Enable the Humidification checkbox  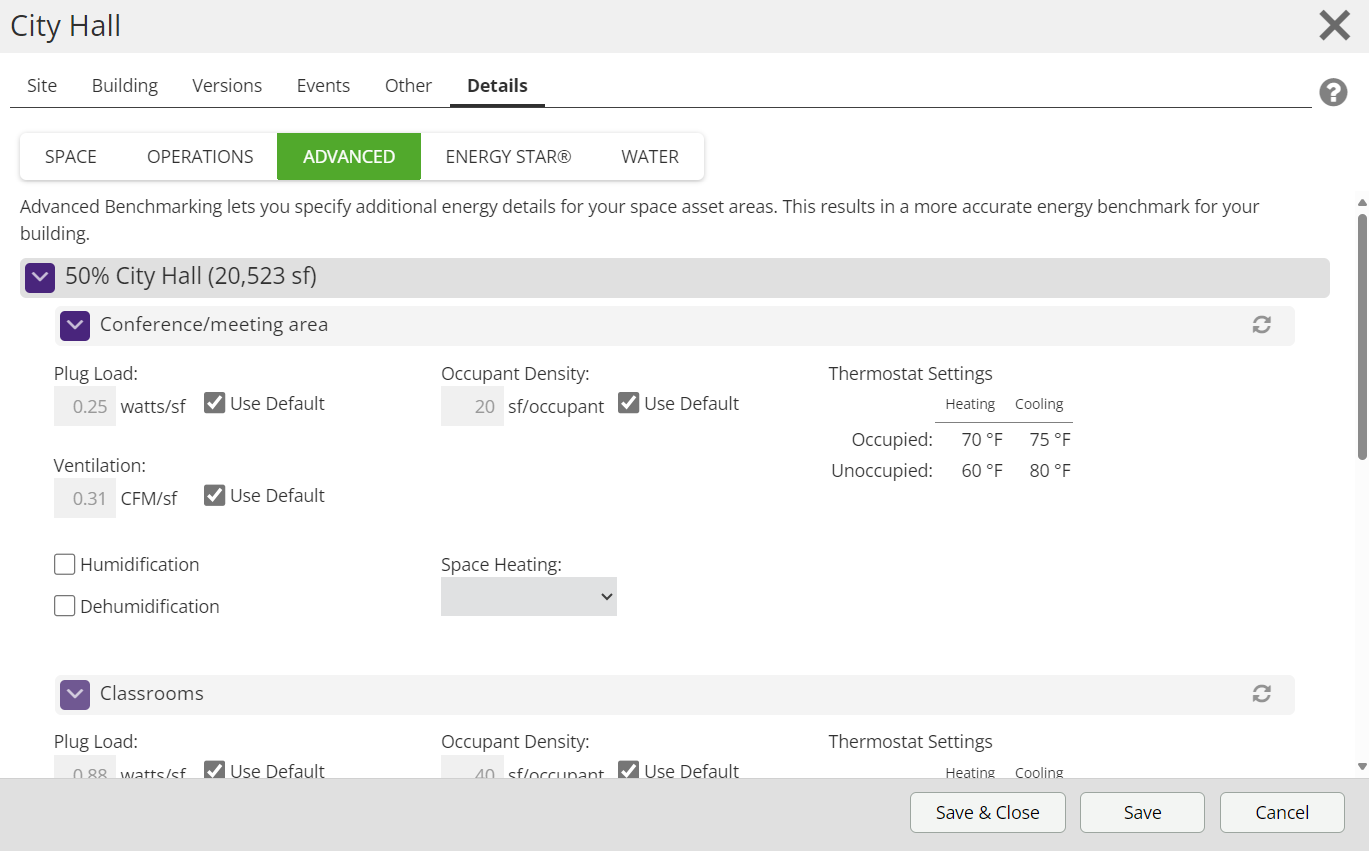pyautogui.click(x=65, y=565)
